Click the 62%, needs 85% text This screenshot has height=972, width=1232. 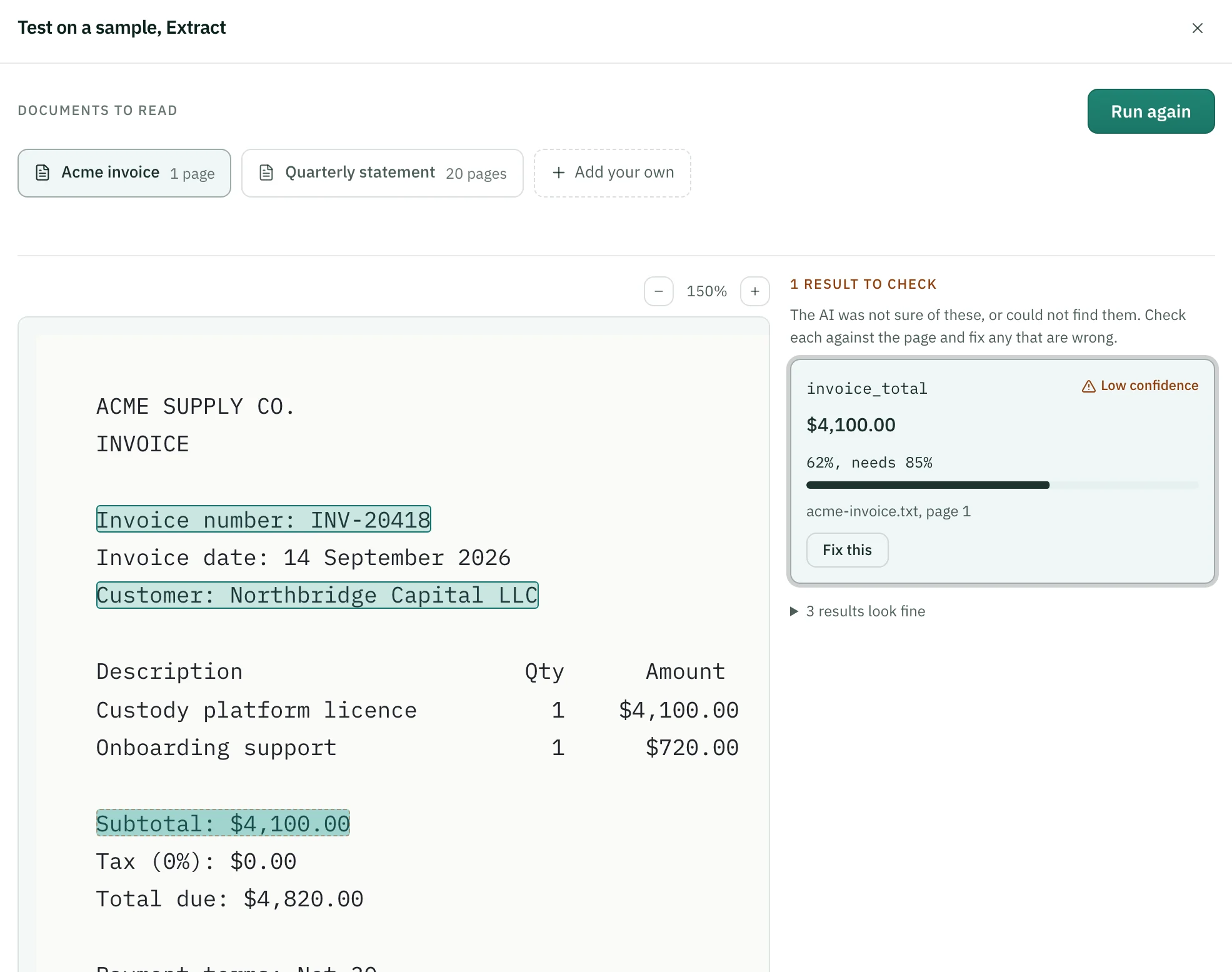(869, 463)
